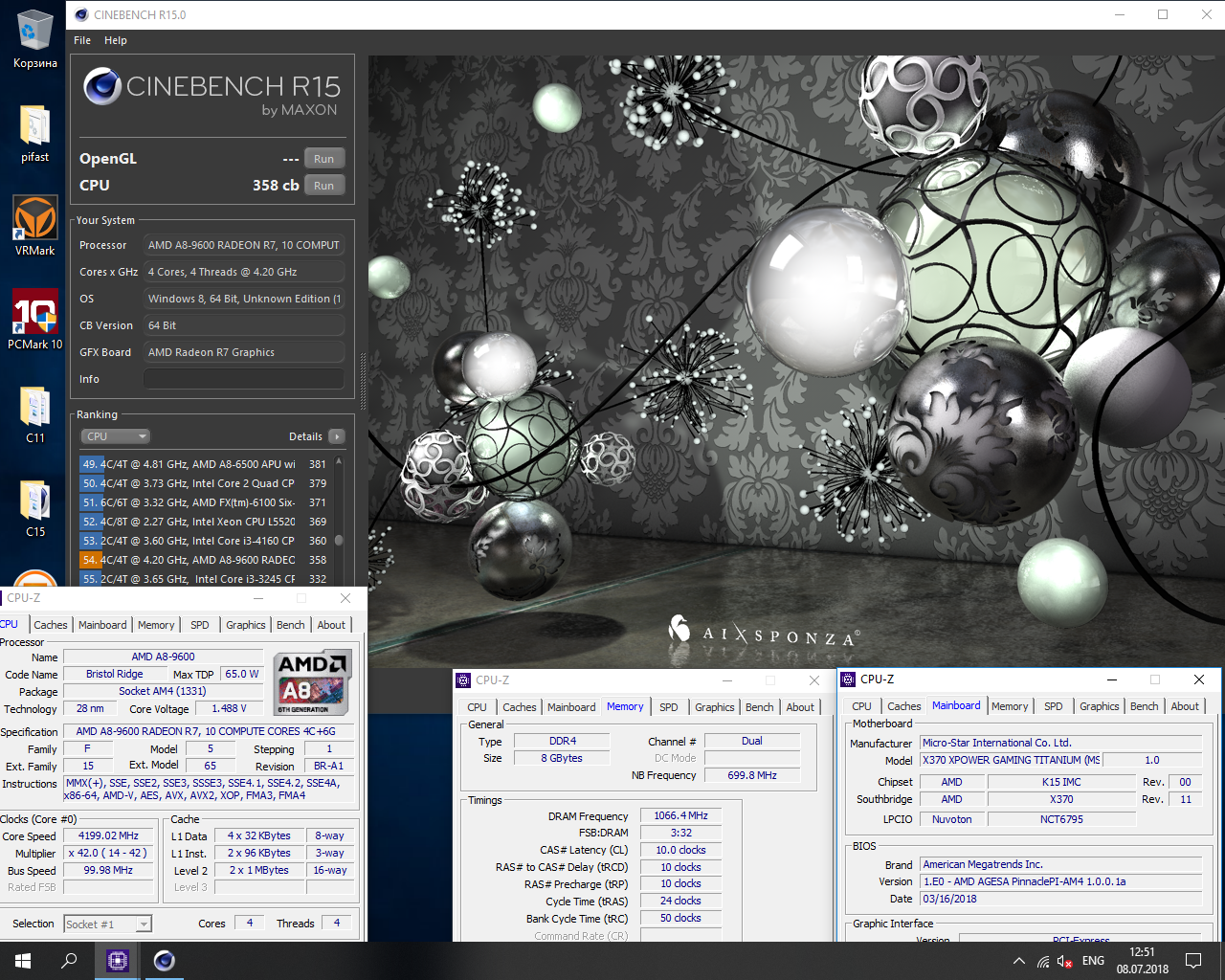This screenshot has height=980, width=1225.
Task: Open Socket #1 selection dropdown
Action: (107, 924)
